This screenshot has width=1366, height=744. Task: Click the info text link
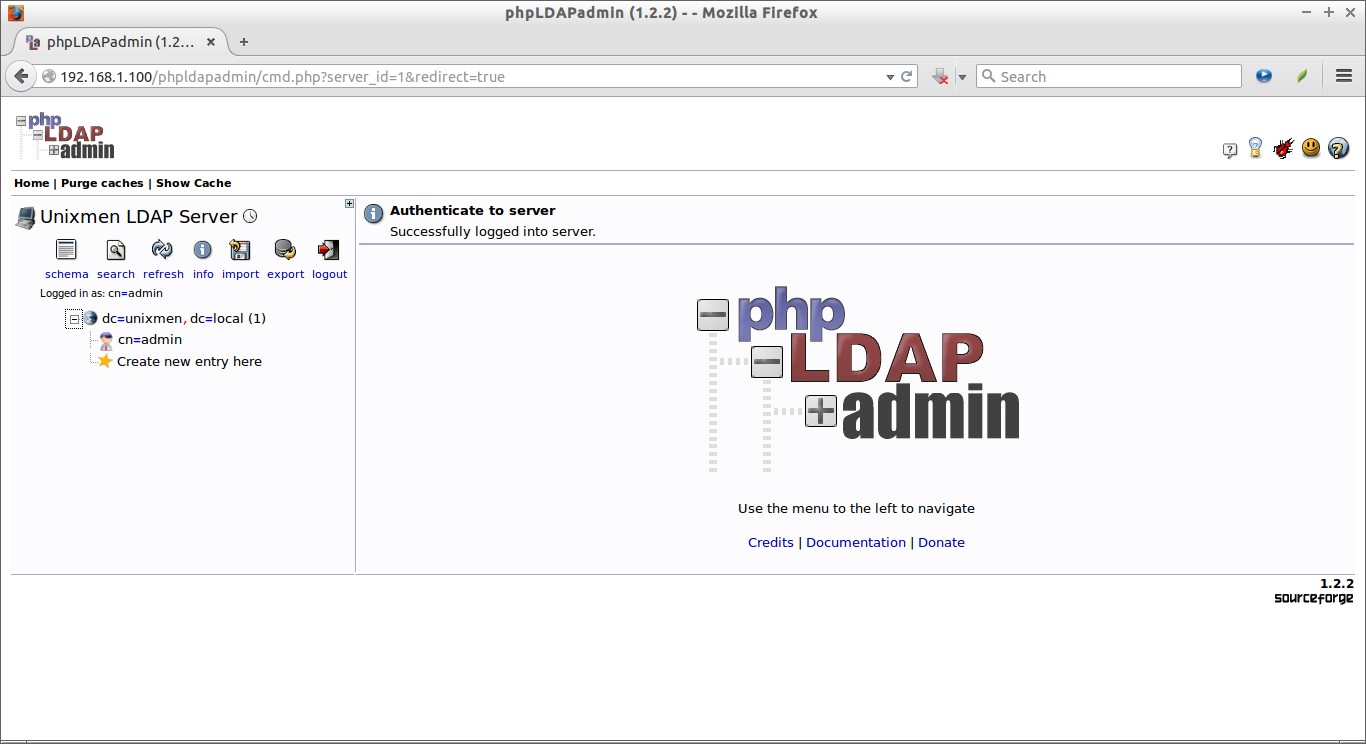(x=203, y=274)
